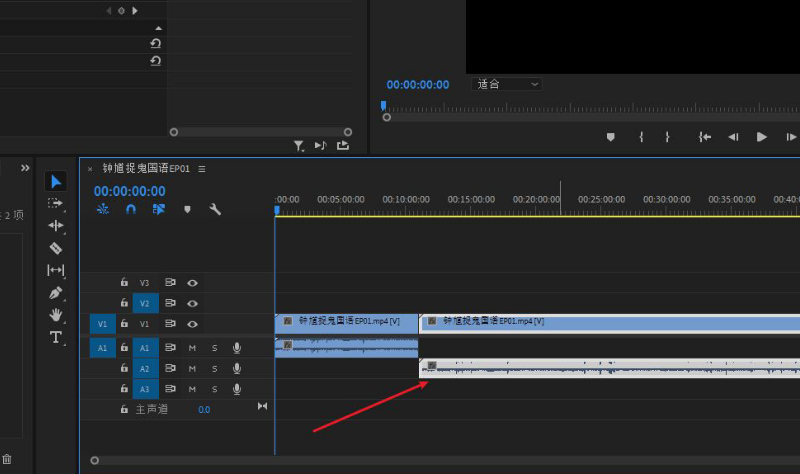Step back one frame
800x474 pixels.
pyautogui.click(x=733, y=137)
